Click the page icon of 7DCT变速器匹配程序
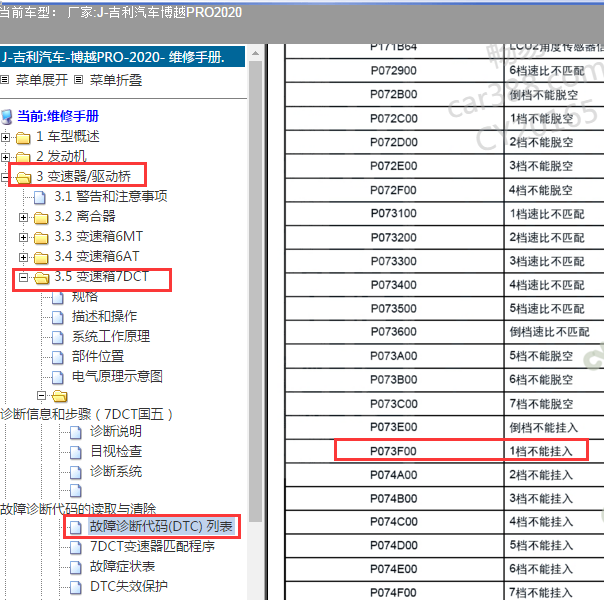The image size is (604, 600). pyautogui.click(x=76, y=547)
